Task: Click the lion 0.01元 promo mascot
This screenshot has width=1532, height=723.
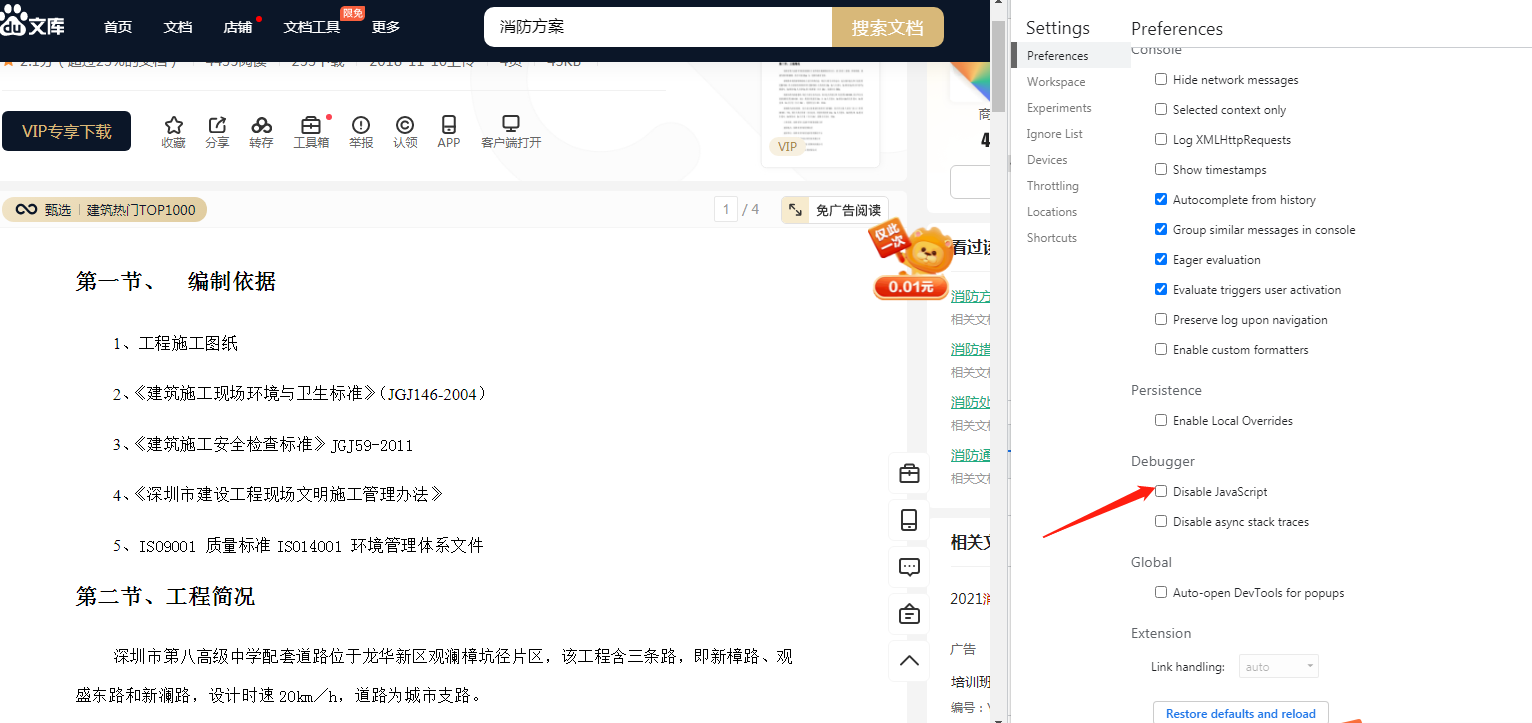Action: click(909, 261)
